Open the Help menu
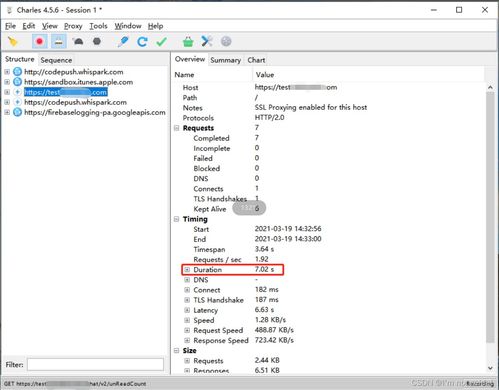The image size is (499, 390). point(155,26)
